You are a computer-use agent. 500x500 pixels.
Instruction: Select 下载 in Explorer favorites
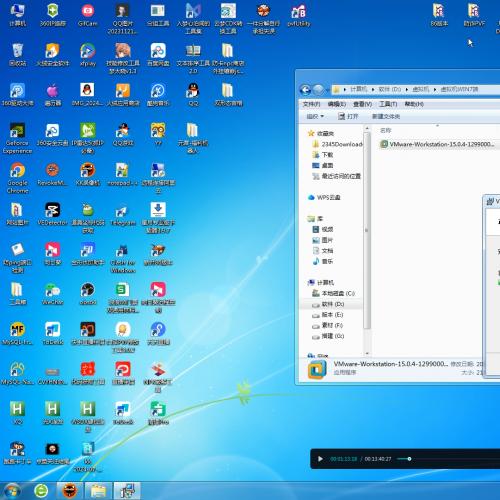coord(323,155)
